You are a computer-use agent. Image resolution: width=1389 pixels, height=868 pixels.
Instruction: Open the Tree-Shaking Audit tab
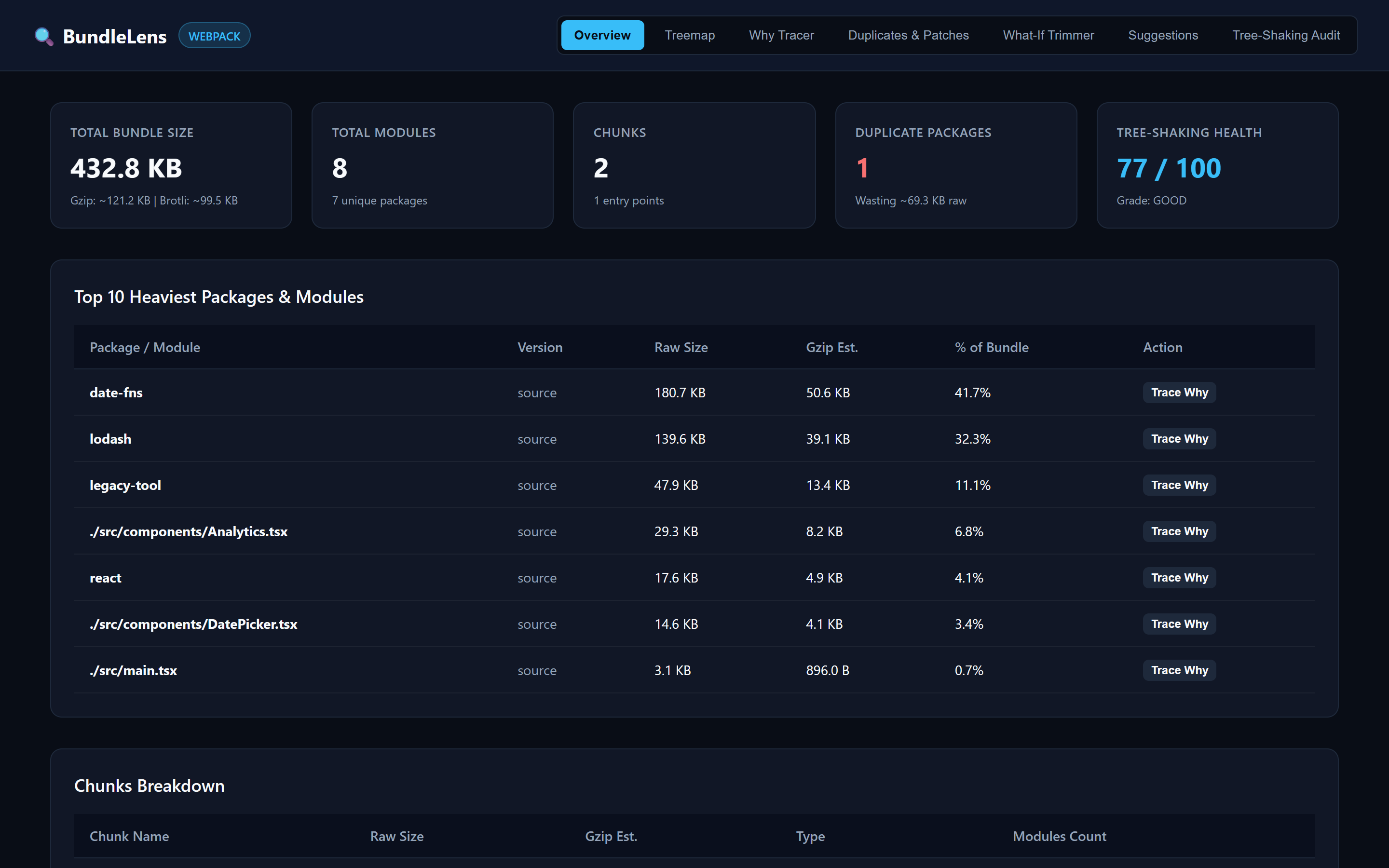coord(1286,35)
